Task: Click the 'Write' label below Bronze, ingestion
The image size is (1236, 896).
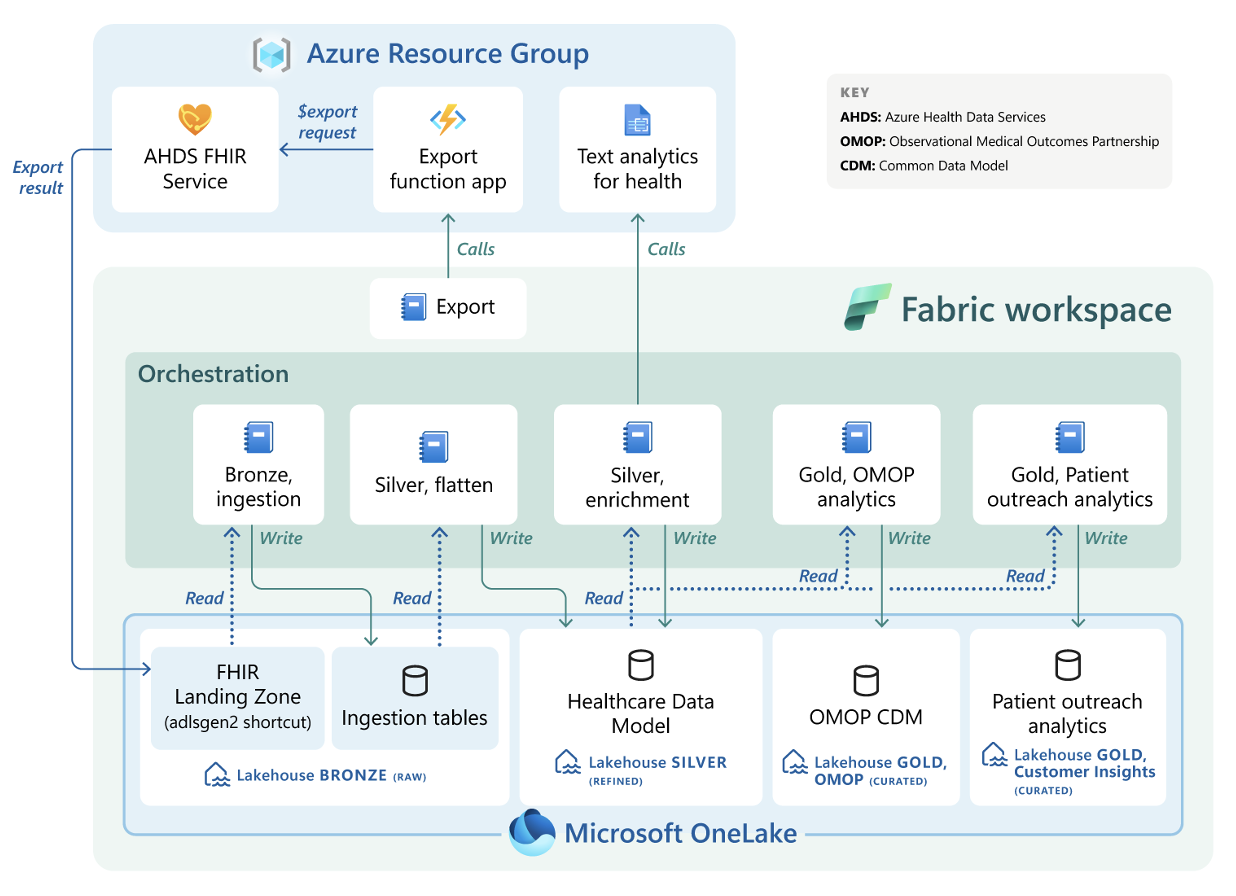Action: (281, 538)
